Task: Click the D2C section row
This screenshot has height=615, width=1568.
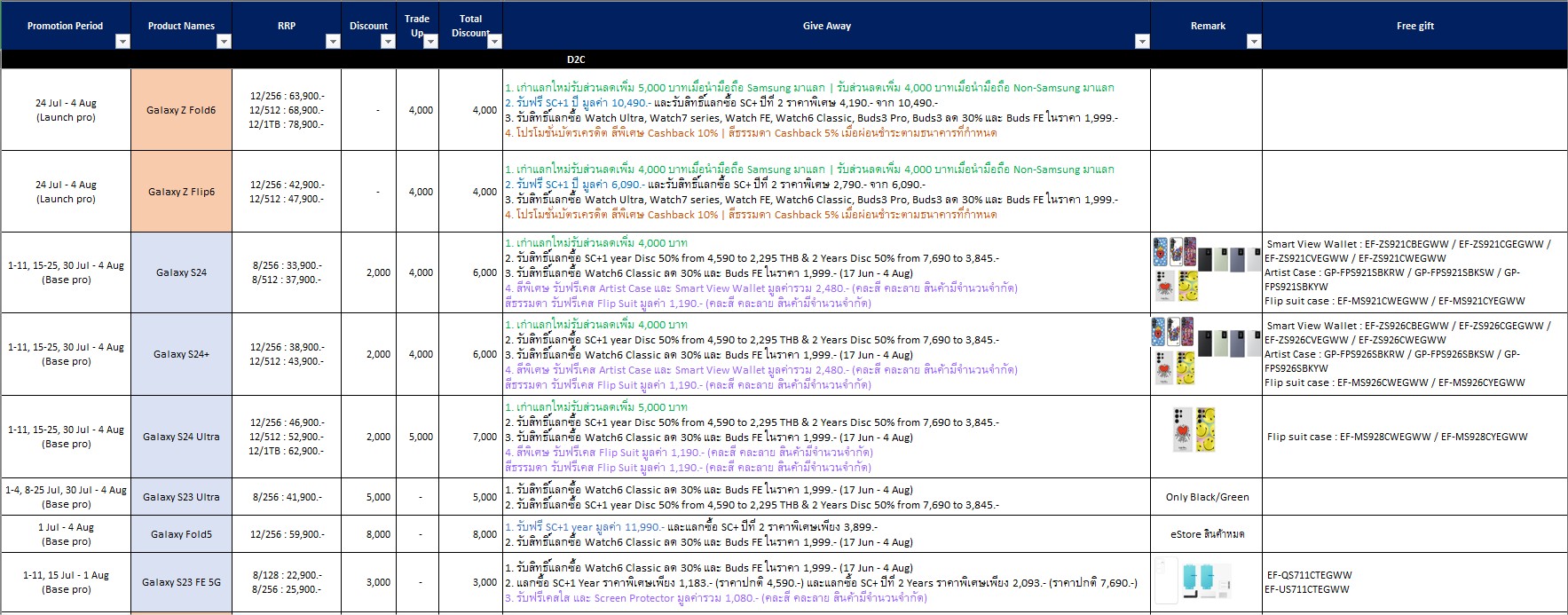Action: pyautogui.click(x=784, y=59)
